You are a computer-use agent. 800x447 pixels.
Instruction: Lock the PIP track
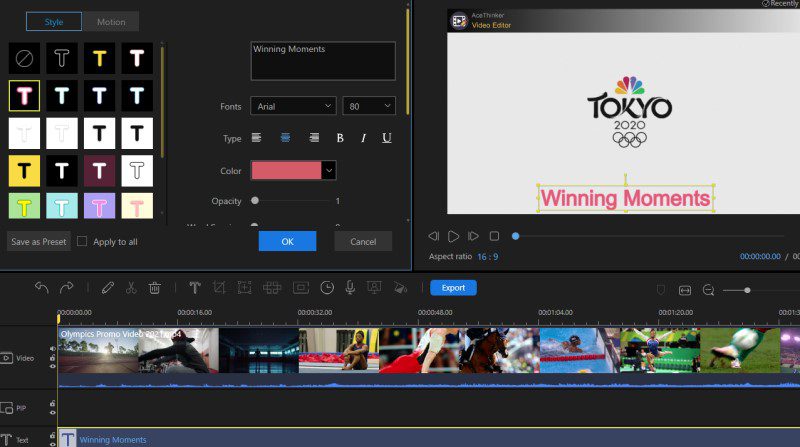point(52,403)
